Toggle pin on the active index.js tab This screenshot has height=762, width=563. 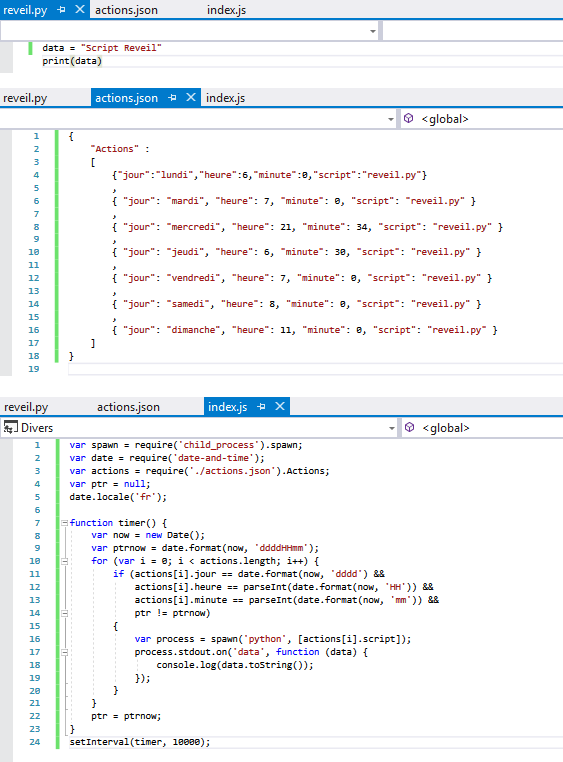261,406
